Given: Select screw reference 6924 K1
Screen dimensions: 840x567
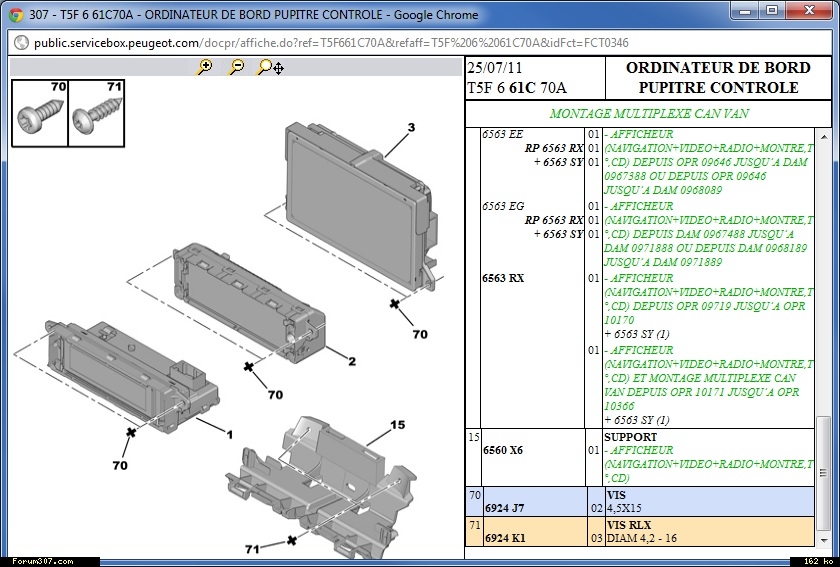Looking at the screenshot, I should pos(505,538).
